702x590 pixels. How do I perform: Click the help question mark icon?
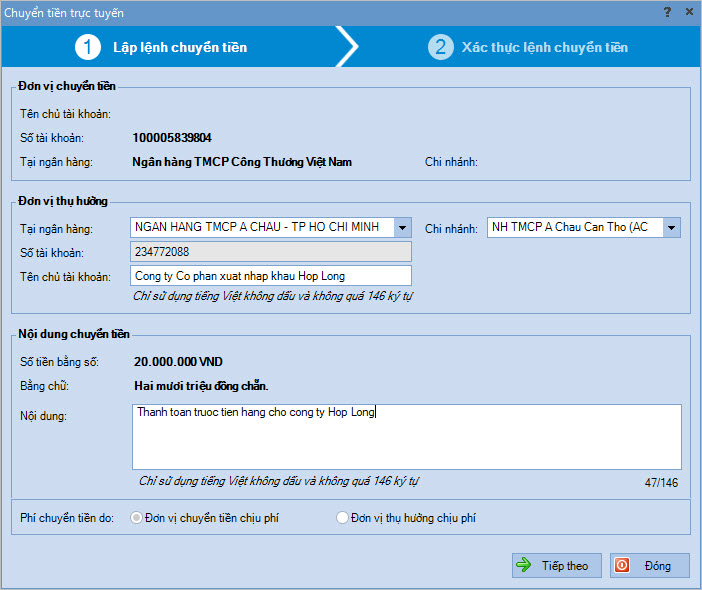[667, 12]
